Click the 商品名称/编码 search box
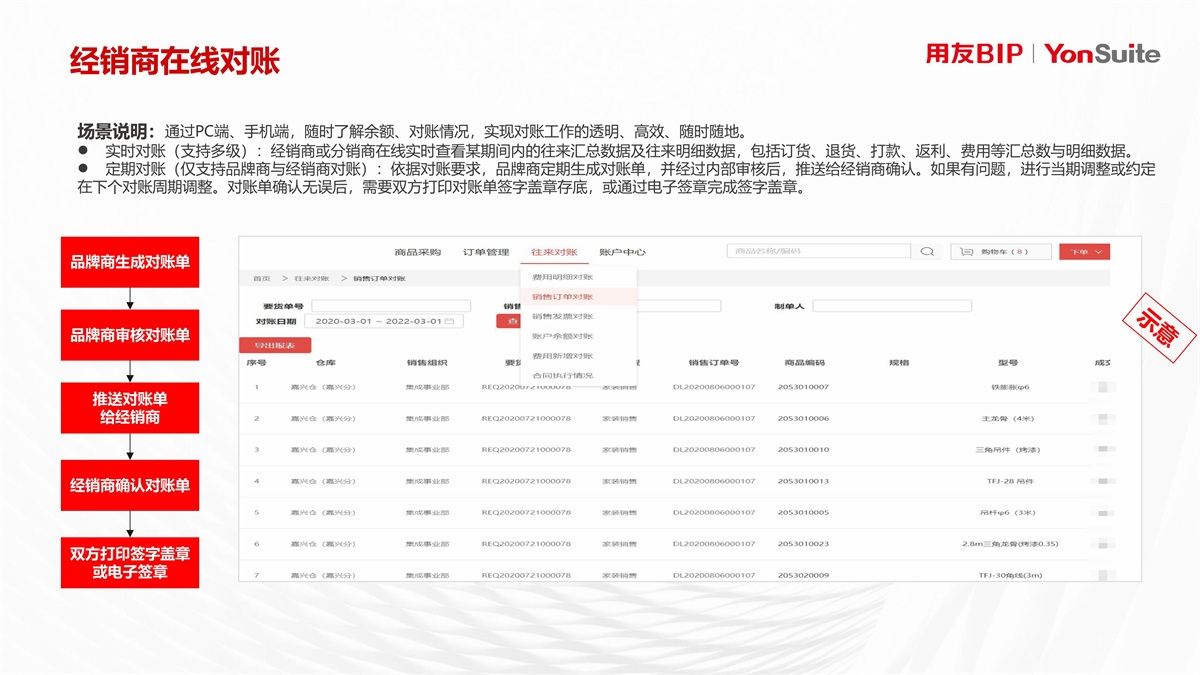This screenshot has height=675, width=1200. pyautogui.click(x=818, y=252)
